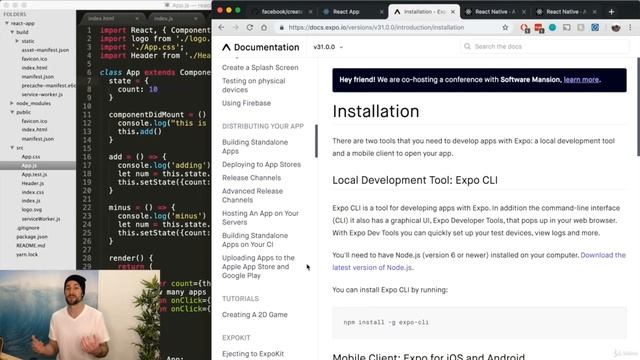This screenshot has width=640, height=360.
Task: Bookmark this page with the star icon
Action: coord(505,28)
